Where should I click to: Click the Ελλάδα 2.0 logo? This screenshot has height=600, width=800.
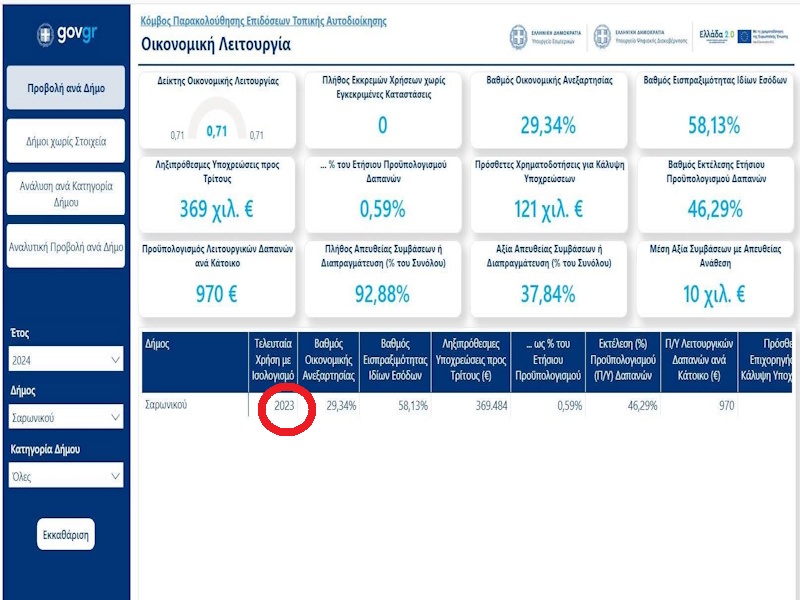(716, 36)
